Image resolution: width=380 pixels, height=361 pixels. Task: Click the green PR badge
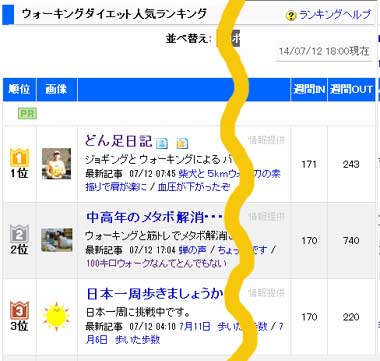point(27,114)
